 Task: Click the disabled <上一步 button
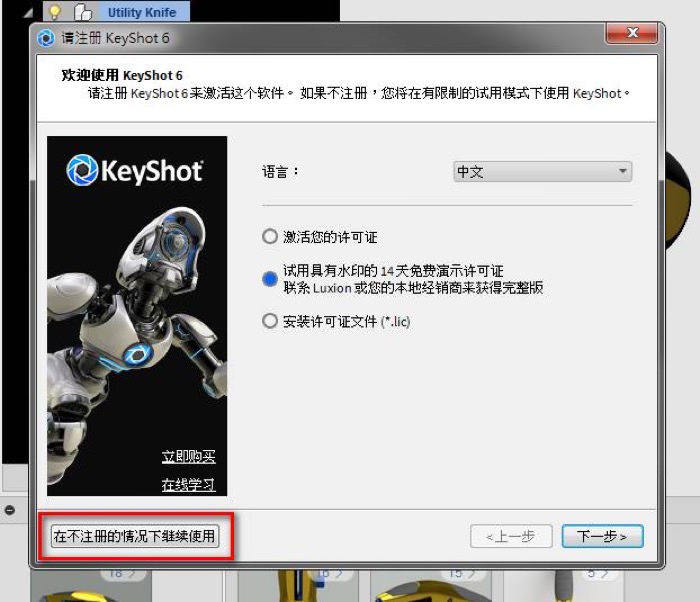point(511,536)
